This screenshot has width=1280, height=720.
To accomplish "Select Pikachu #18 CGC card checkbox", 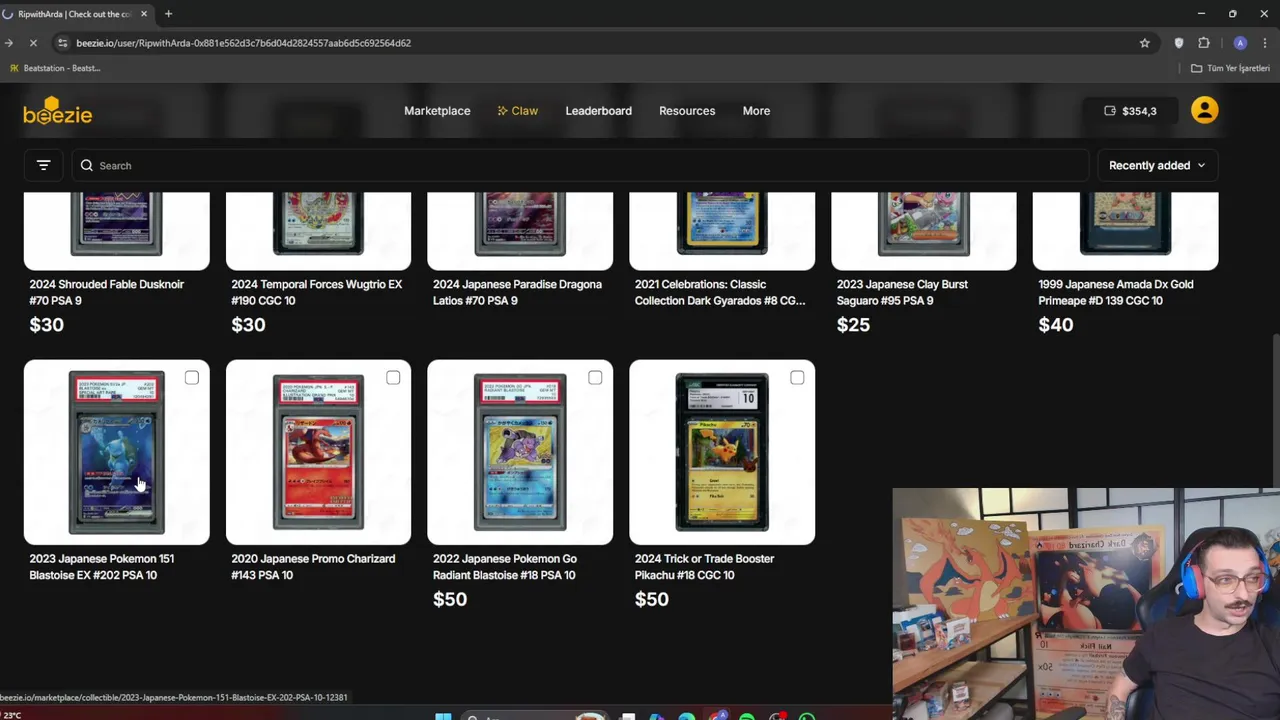I will 797,377.
